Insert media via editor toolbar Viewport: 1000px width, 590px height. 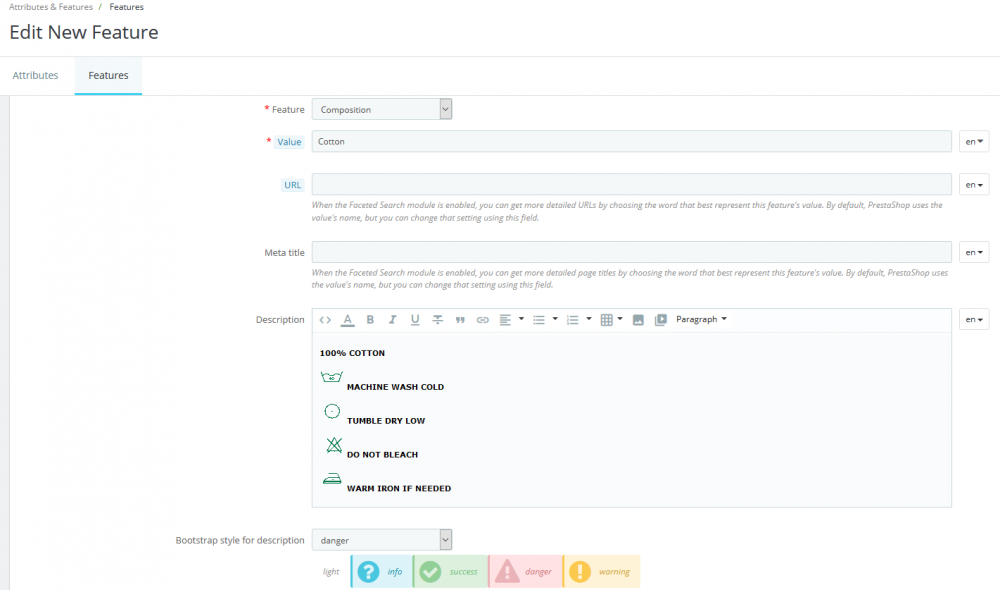tap(661, 320)
